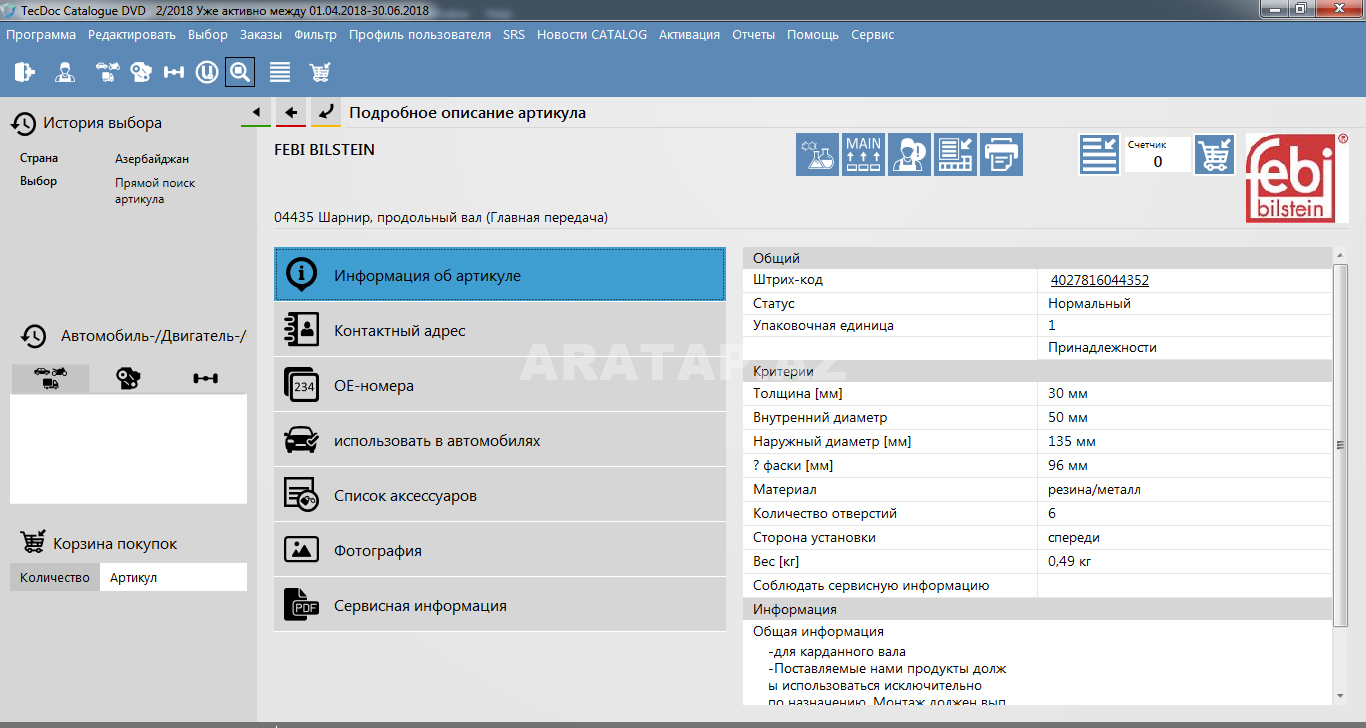Click the scrollbar down arrow of details table
Image resolution: width=1366 pixels, height=728 pixels.
point(1340,696)
